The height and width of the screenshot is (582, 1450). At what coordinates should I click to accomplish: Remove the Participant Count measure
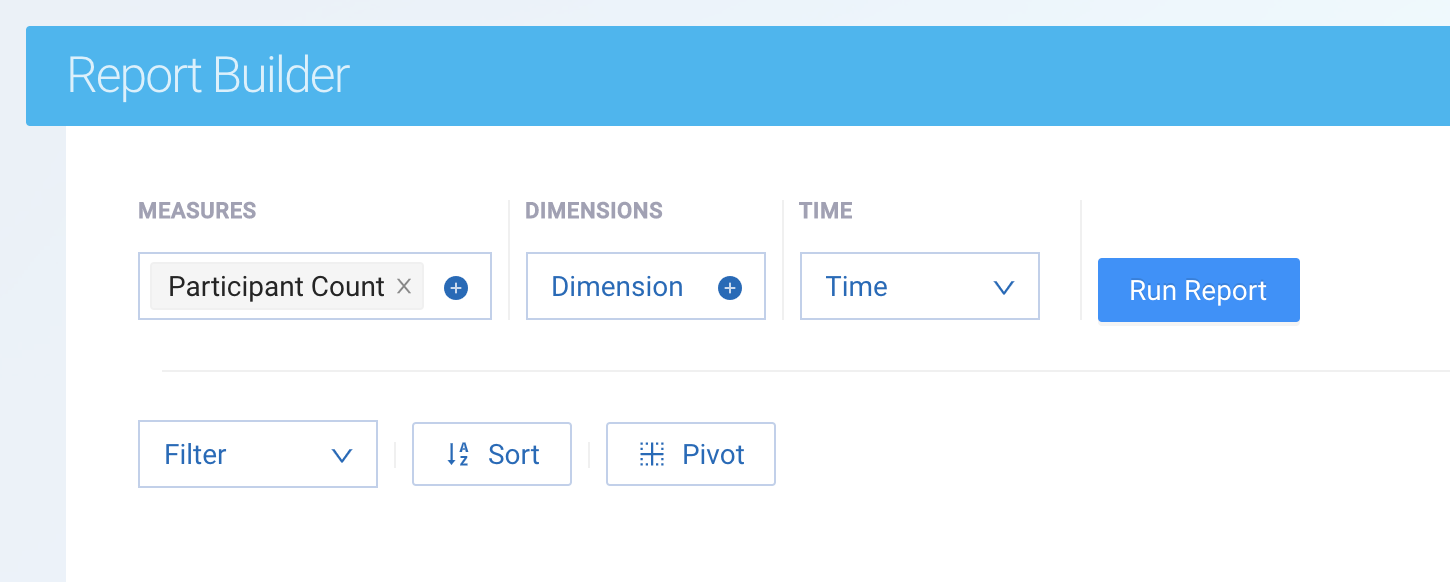[x=404, y=287]
